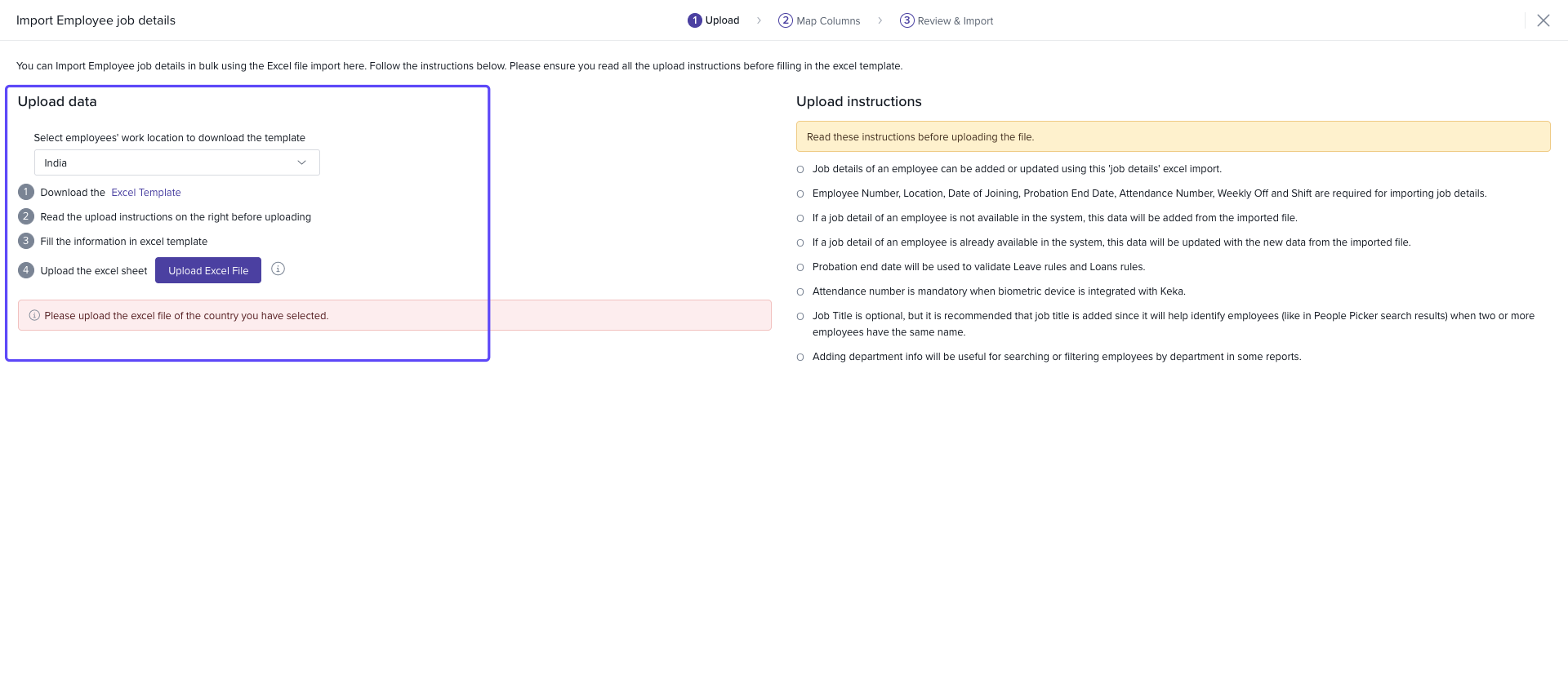
Task: Click the arrow between Upload and Map Columns
Action: (x=759, y=20)
